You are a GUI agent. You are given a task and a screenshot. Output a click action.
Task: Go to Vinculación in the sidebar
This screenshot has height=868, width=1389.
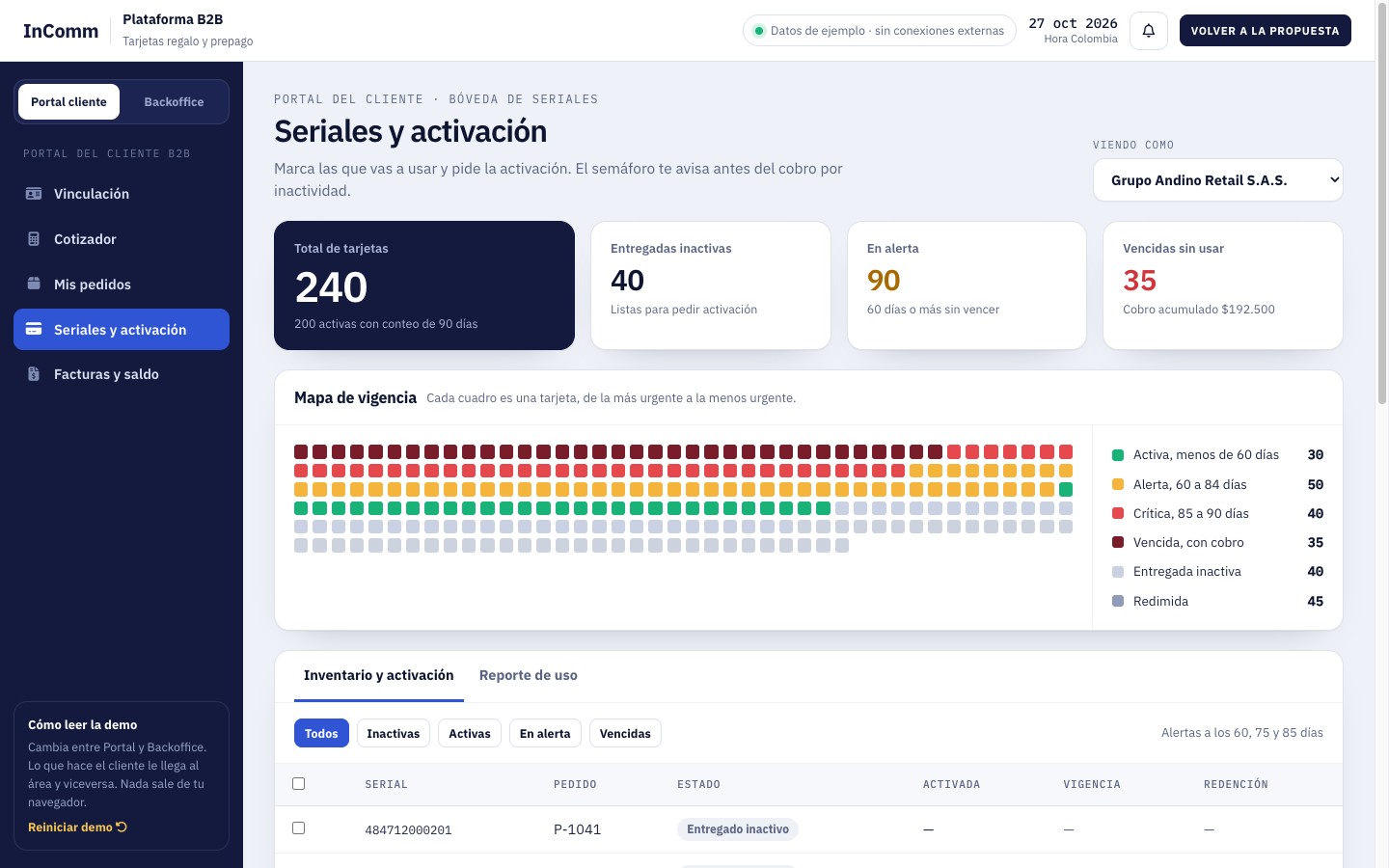tap(122, 194)
